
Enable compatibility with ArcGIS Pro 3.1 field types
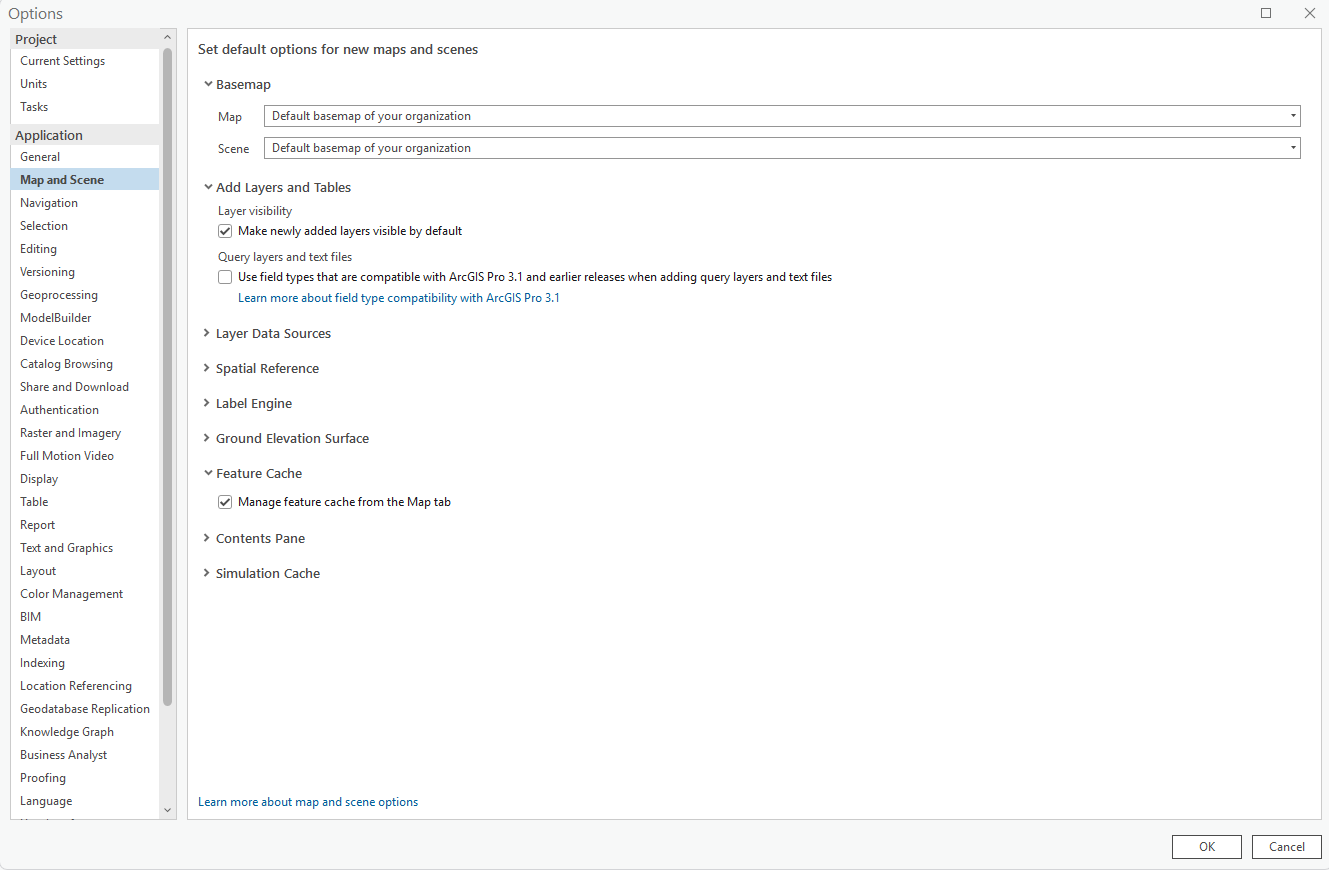225,276
